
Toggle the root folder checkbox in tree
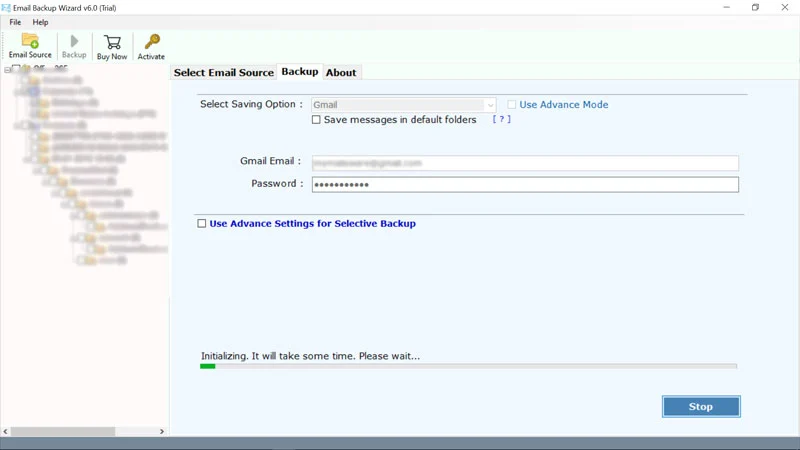click(x=16, y=68)
